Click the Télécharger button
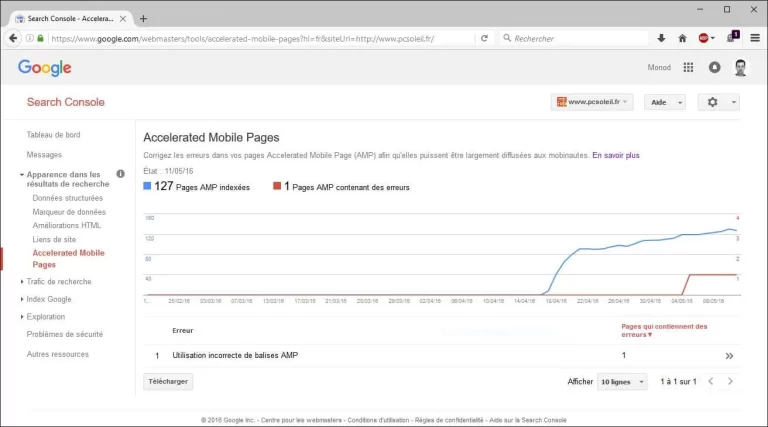This screenshot has width=768, height=427. 168,381
